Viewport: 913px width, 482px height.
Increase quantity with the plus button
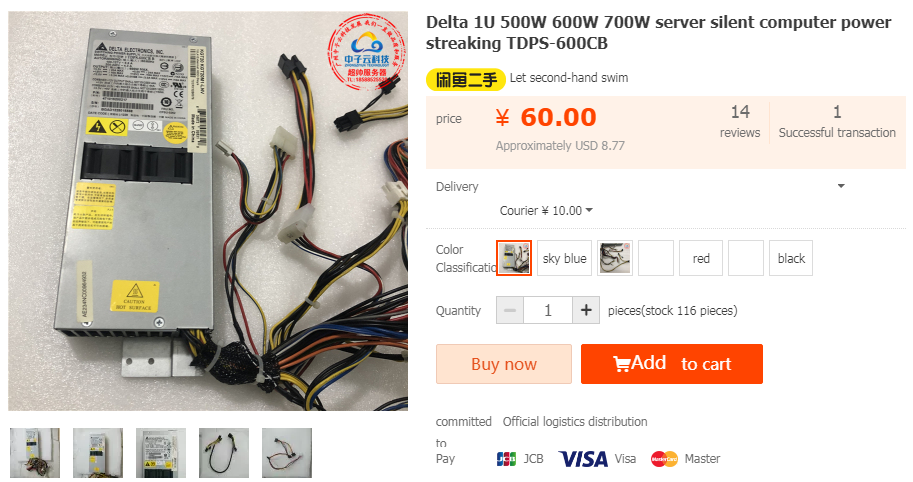pos(586,310)
